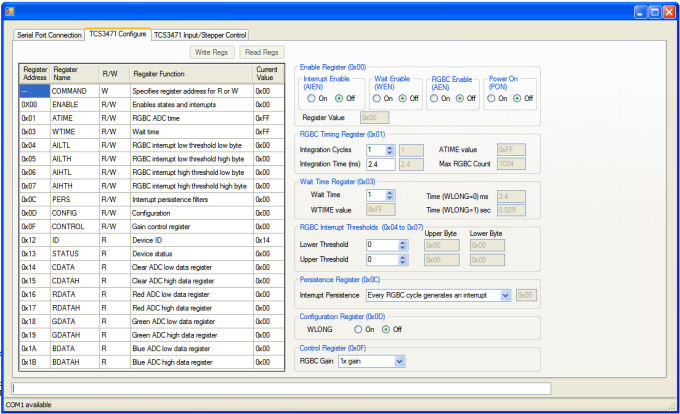Enable WLONG with the On radio
Viewport: 680px width, 414px height.
358,329
